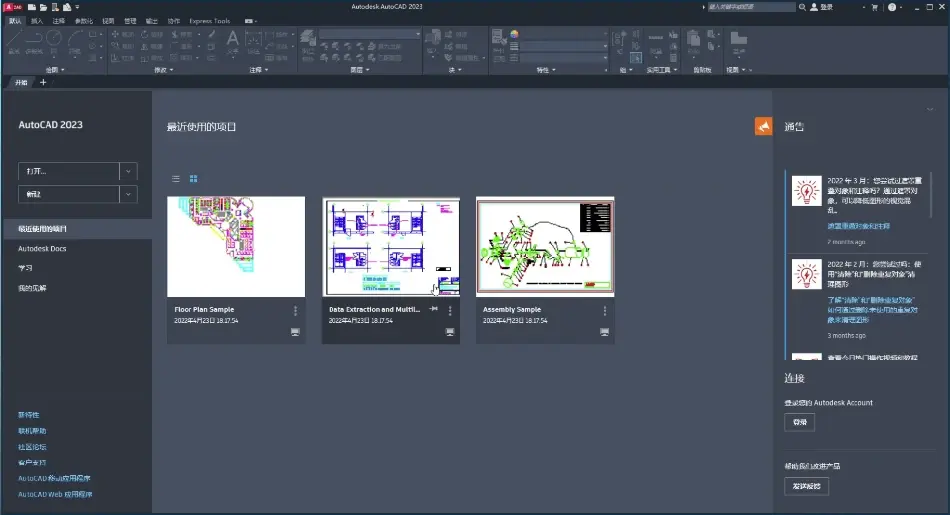Click the 新建 (New) button
The height and width of the screenshot is (515, 950).
click(69, 194)
